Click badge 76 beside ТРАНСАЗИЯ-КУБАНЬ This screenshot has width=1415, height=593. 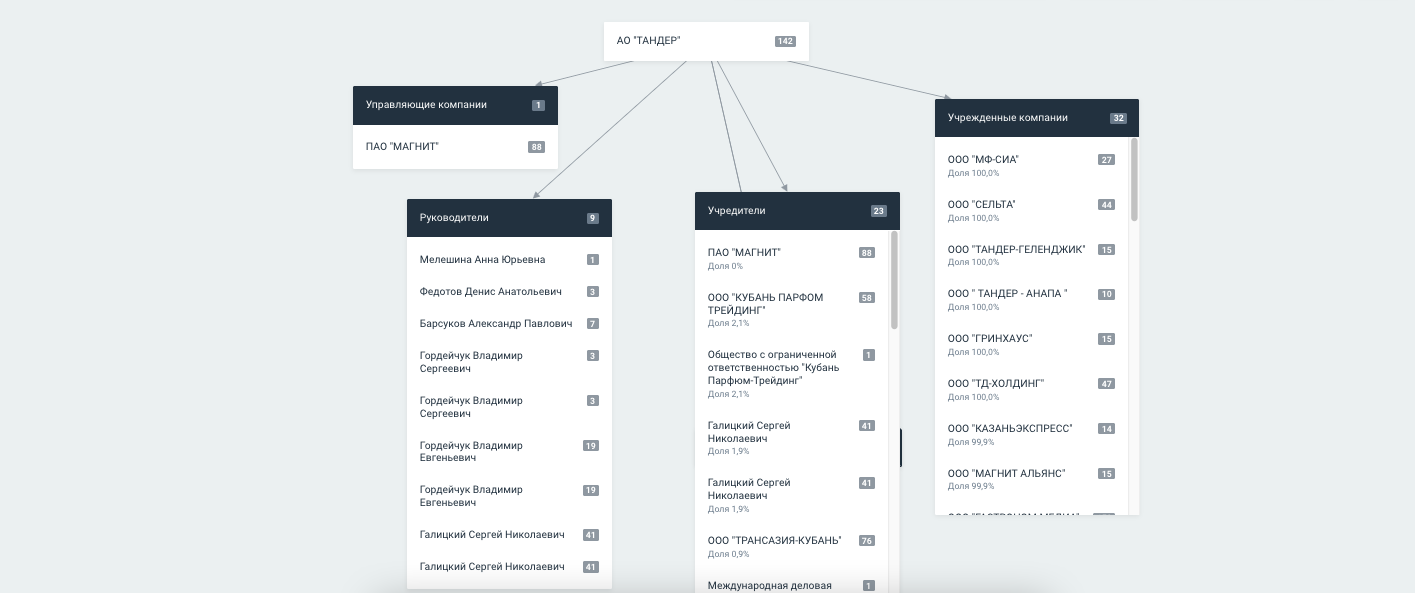coord(867,541)
